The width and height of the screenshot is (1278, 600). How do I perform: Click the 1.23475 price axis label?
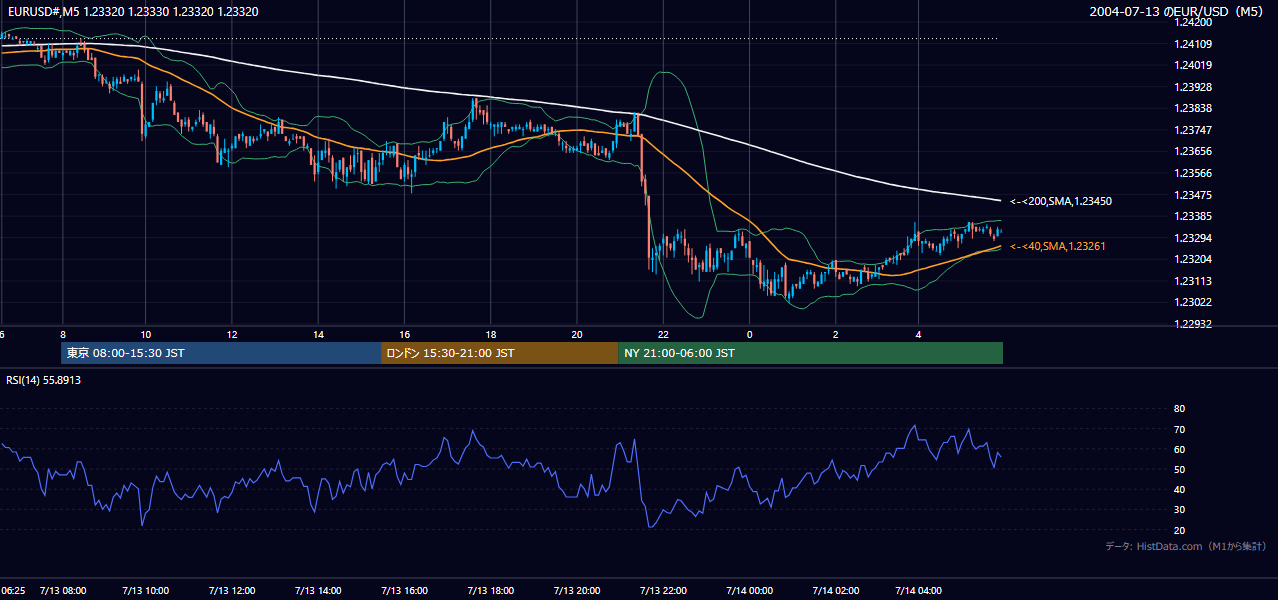coord(1193,195)
